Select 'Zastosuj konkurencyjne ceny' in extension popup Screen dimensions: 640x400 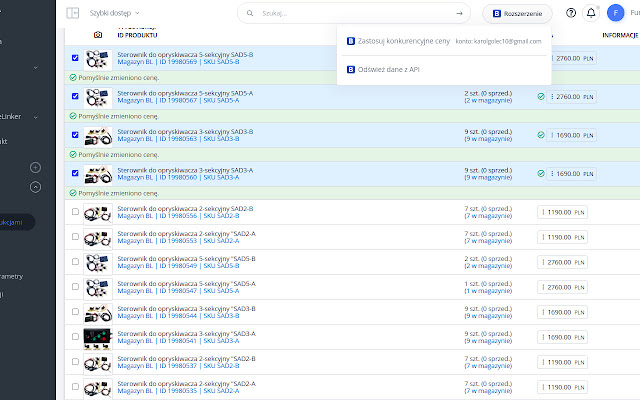[444, 41]
